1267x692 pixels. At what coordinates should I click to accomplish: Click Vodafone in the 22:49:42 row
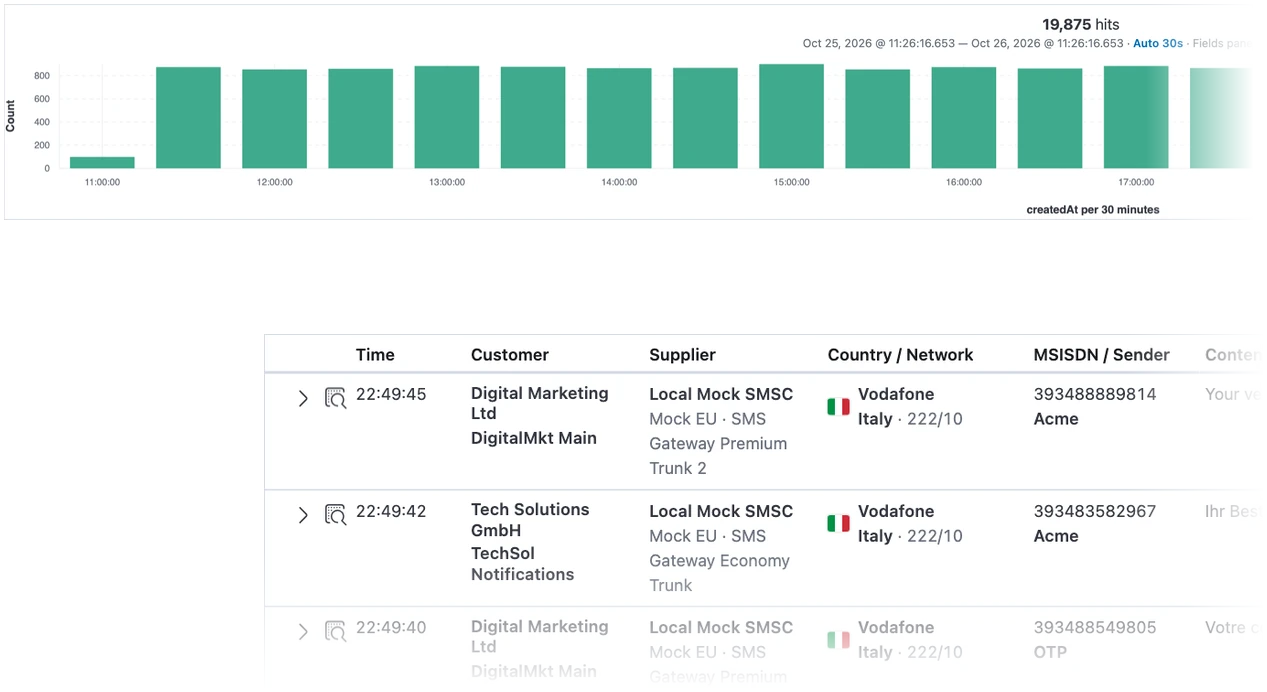click(x=896, y=511)
